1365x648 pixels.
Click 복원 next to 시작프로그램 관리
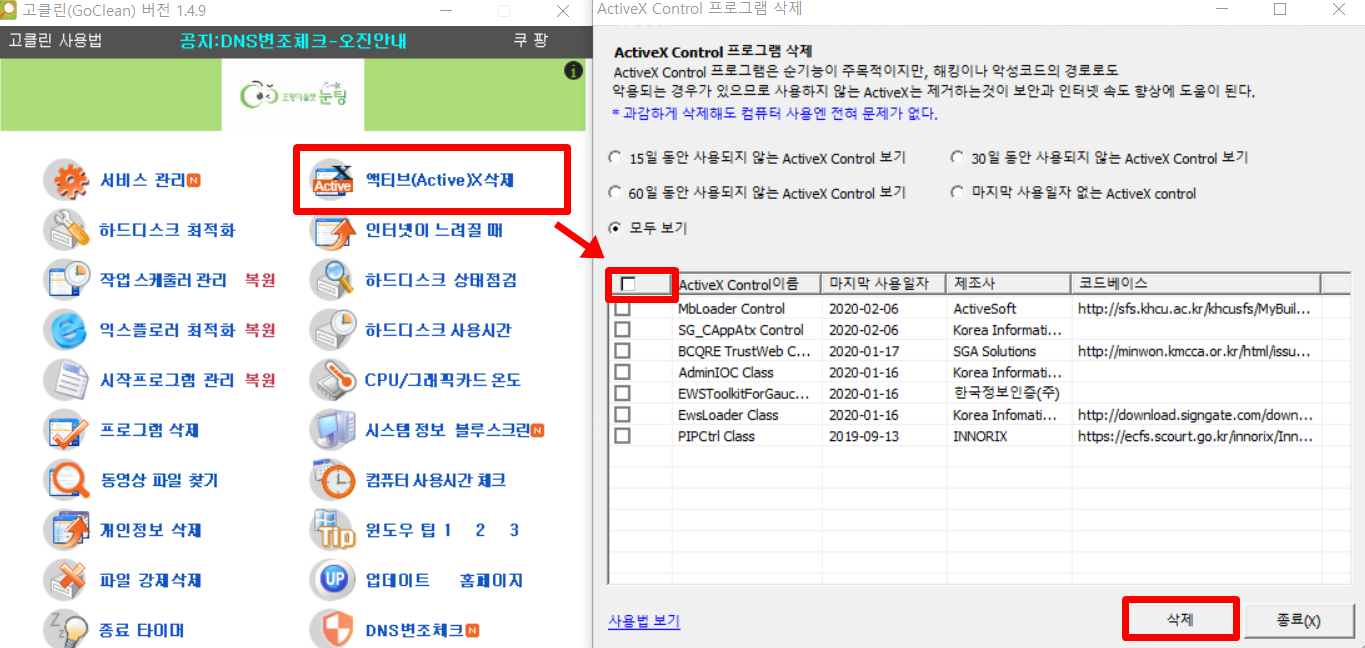(260, 380)
